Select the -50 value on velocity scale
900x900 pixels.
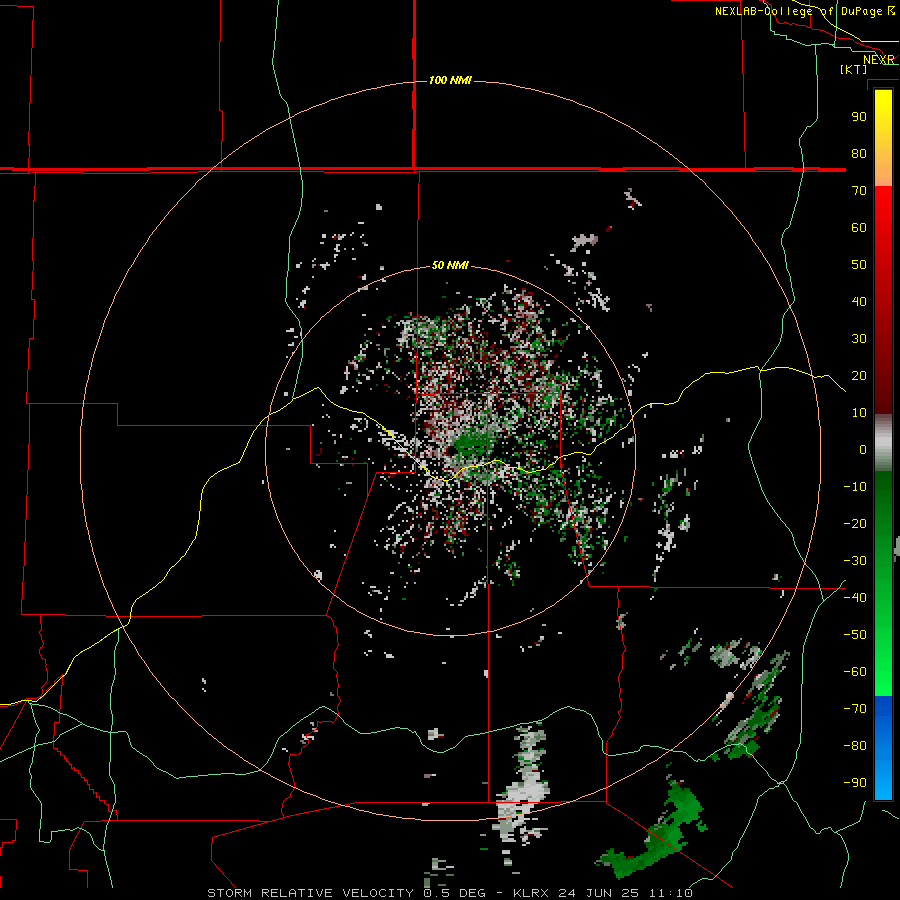pyautogui.click(x=855, y=635)
